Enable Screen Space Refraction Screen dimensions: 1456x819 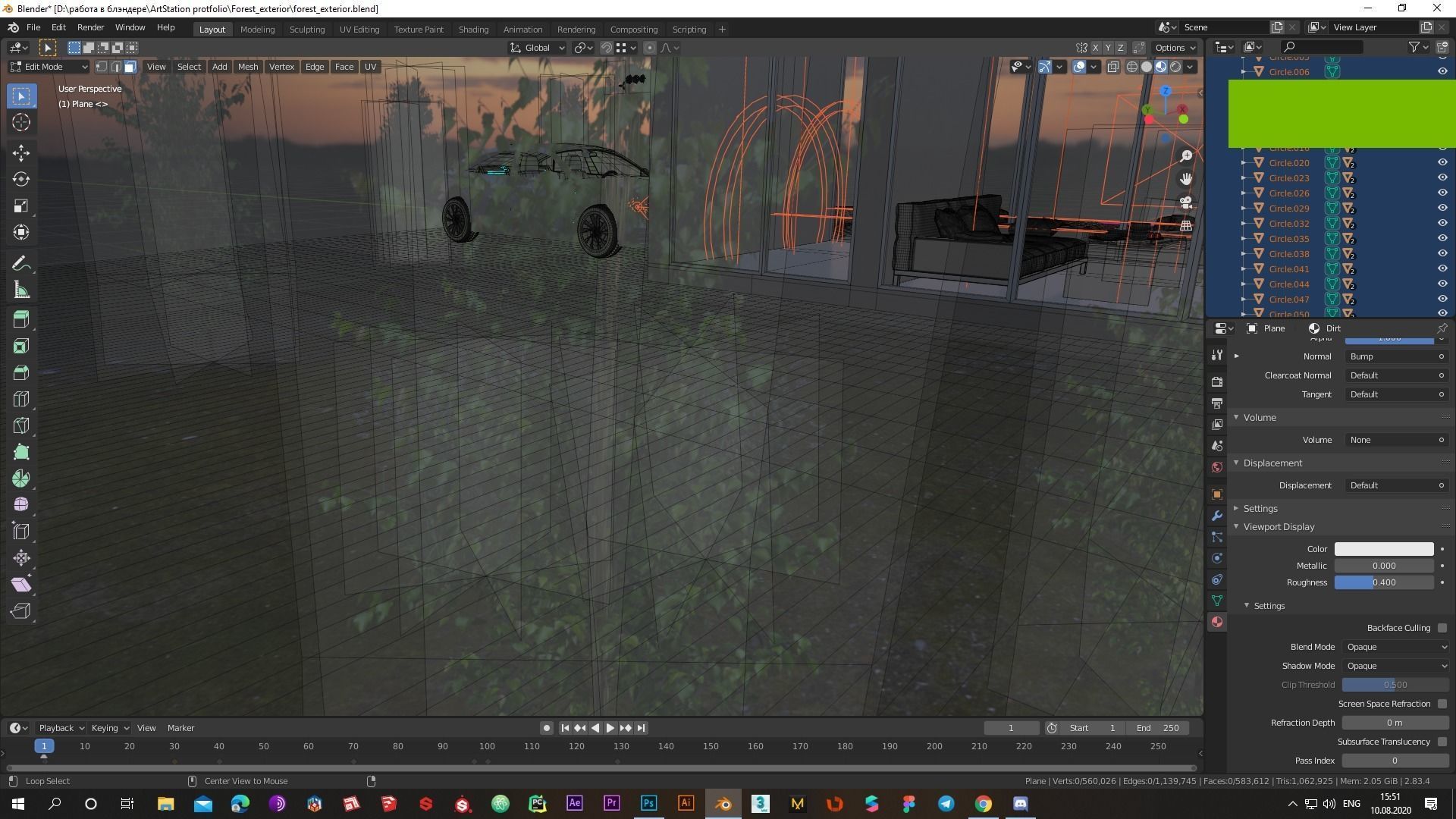coord(1442,704)
